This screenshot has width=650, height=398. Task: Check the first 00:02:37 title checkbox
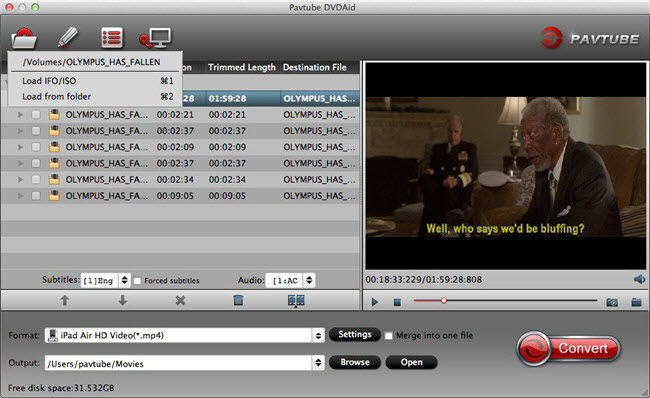pos(36,131)
